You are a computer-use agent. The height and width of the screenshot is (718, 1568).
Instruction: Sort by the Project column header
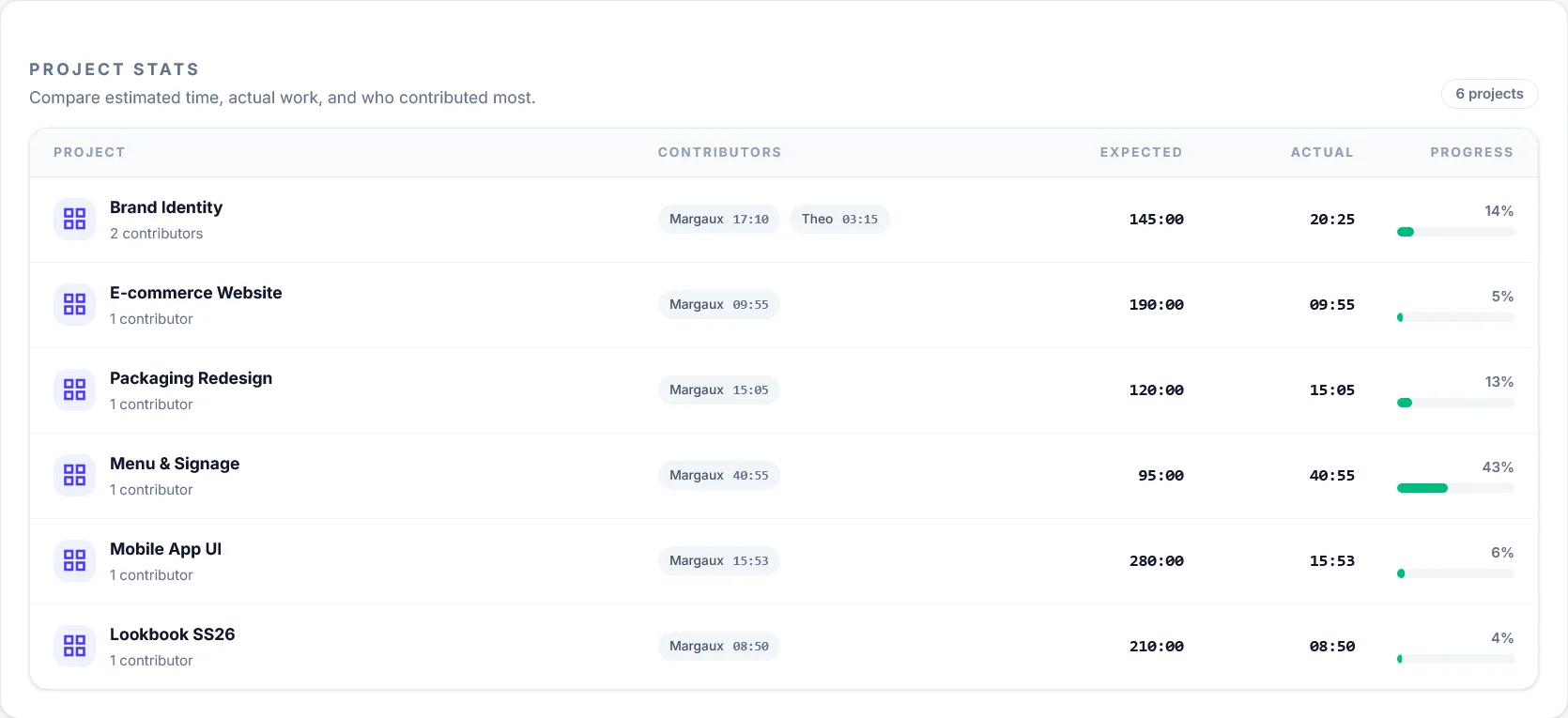89,152
